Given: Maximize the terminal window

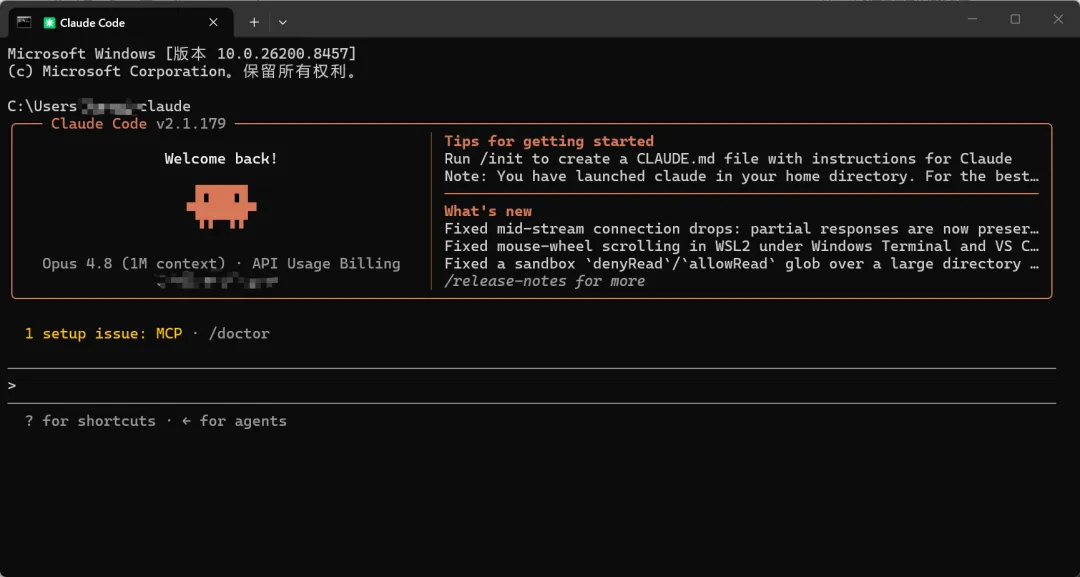Looking at the screenshot, I should click(1015, 19).
